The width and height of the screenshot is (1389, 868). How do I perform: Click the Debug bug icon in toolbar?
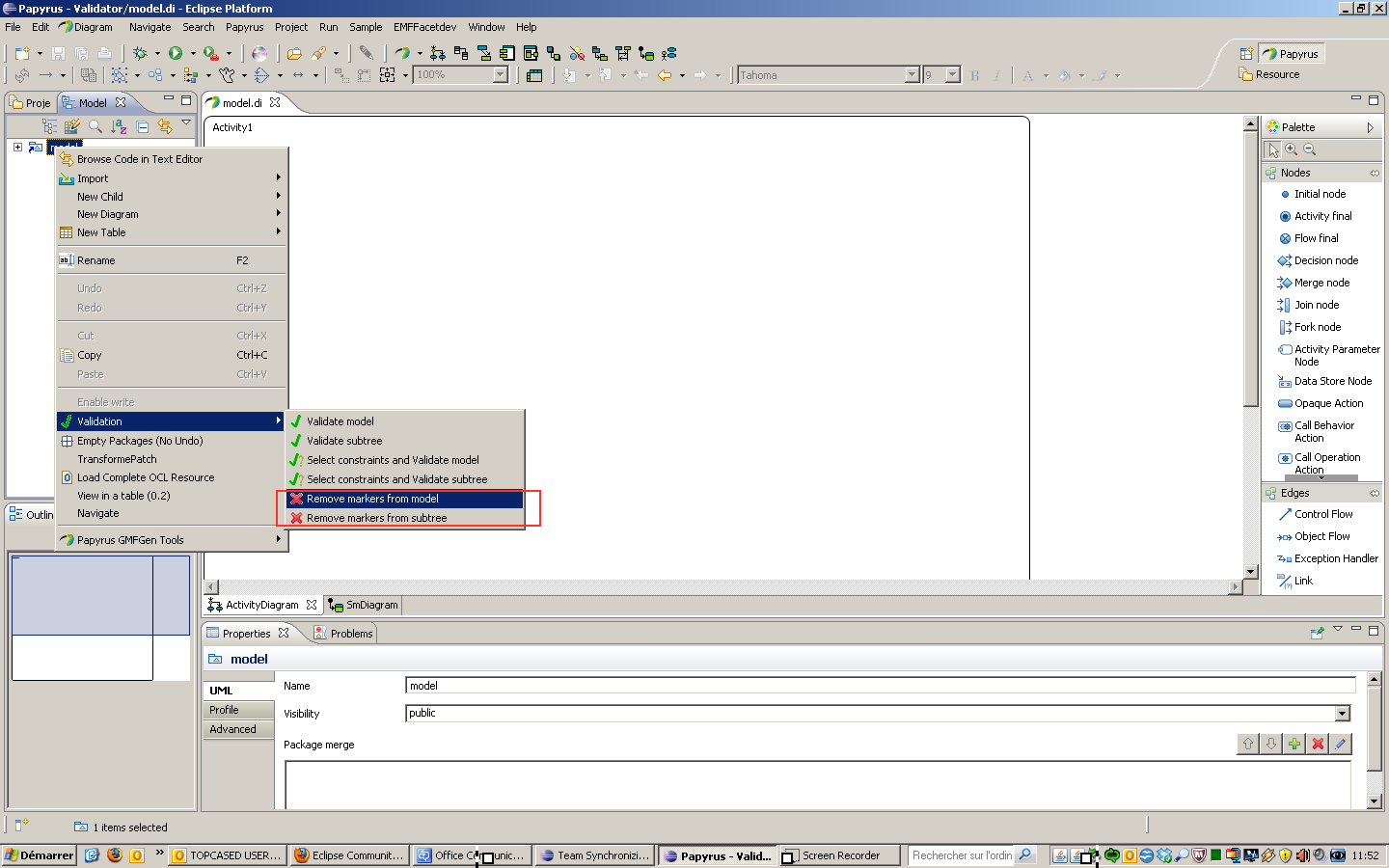pyautogui.click(x=140, y=53)
